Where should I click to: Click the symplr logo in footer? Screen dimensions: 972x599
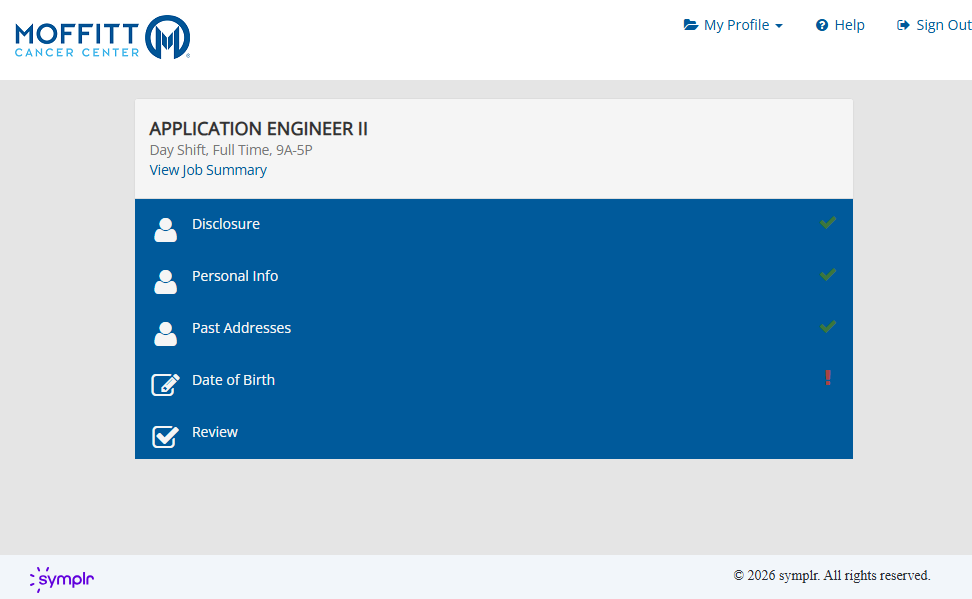point(62,579)
